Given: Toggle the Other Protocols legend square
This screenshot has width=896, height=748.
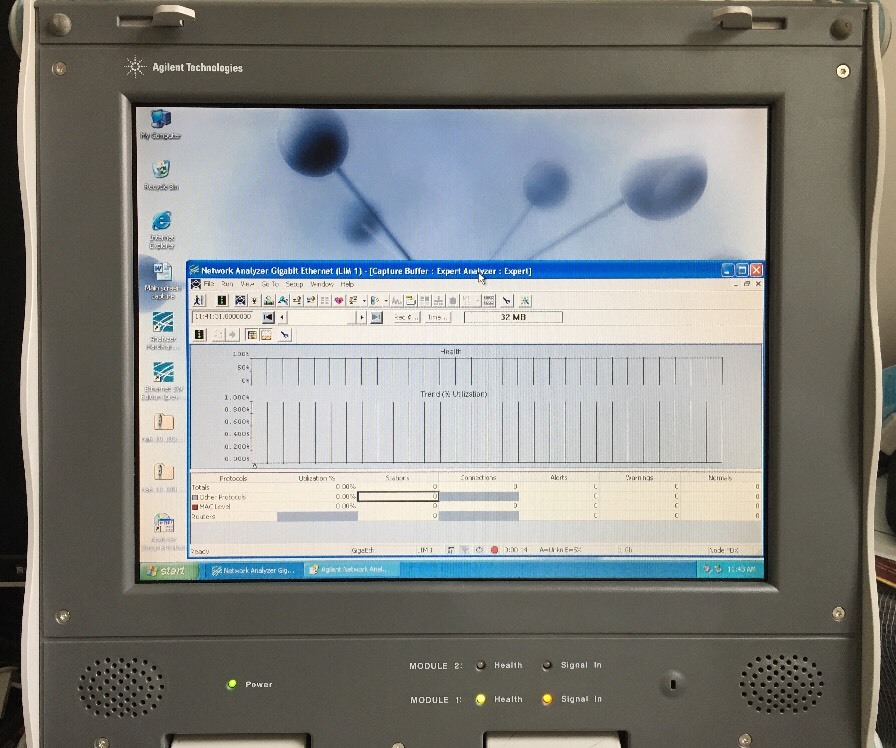Looking at the screenshot, I should click(x=194, y=495).
